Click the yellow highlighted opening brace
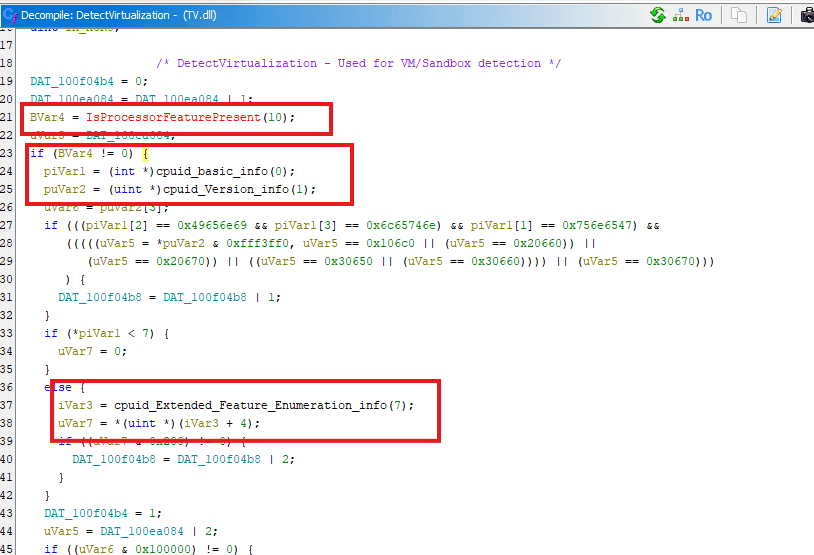The image size is (814, 555). click(x=145, y=154)
